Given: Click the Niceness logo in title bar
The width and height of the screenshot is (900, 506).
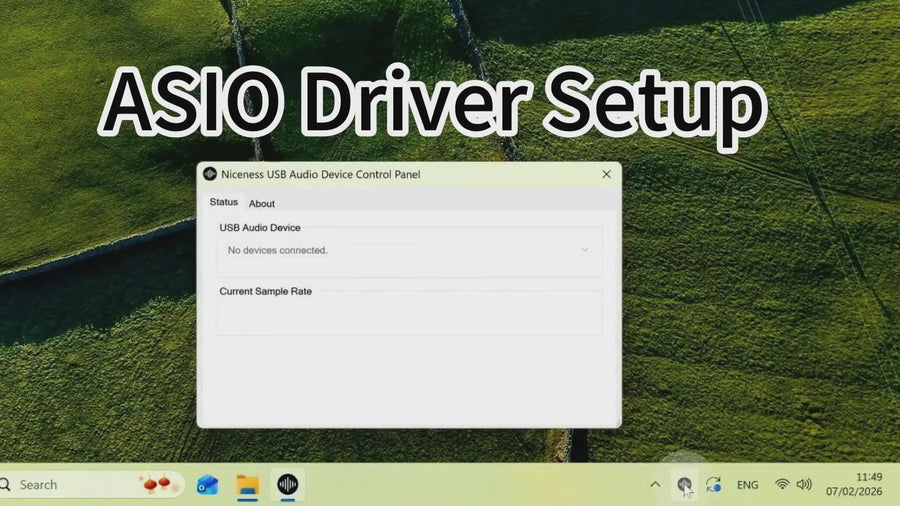Looking at the screenshot, I should 210,174.
